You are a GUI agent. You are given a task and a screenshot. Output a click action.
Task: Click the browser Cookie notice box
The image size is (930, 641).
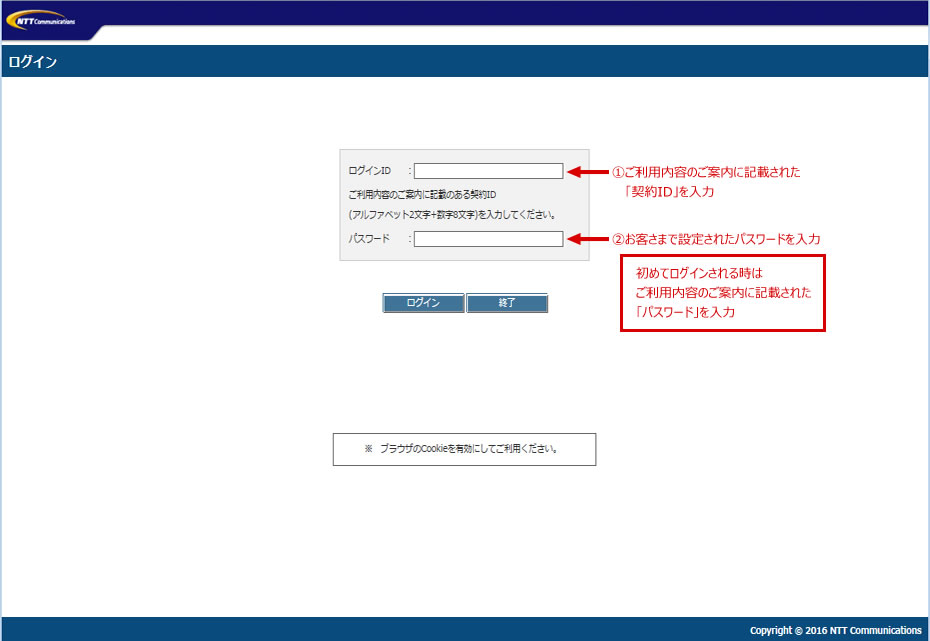coord(464,449)
